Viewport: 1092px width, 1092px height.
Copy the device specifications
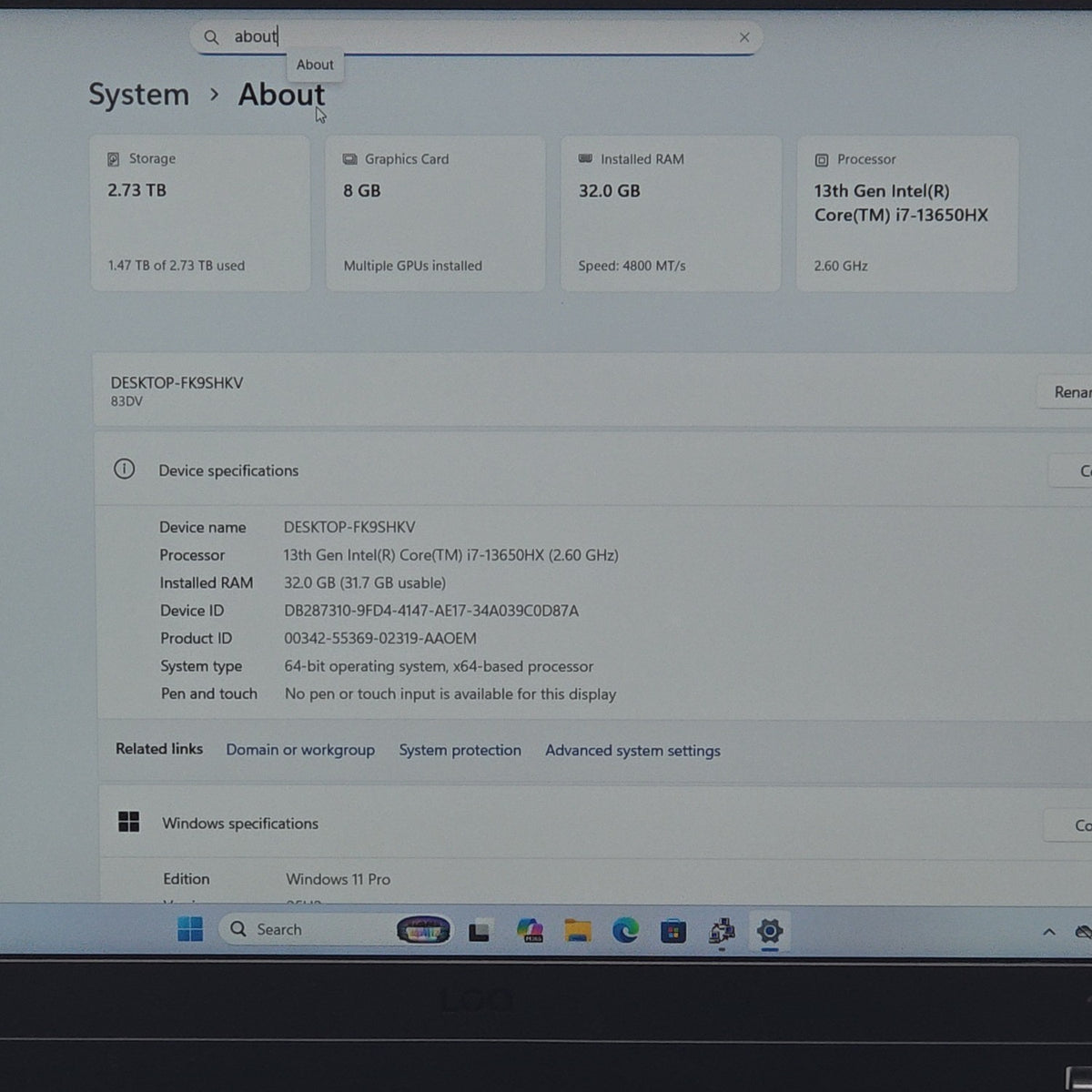click(1072, 470)
